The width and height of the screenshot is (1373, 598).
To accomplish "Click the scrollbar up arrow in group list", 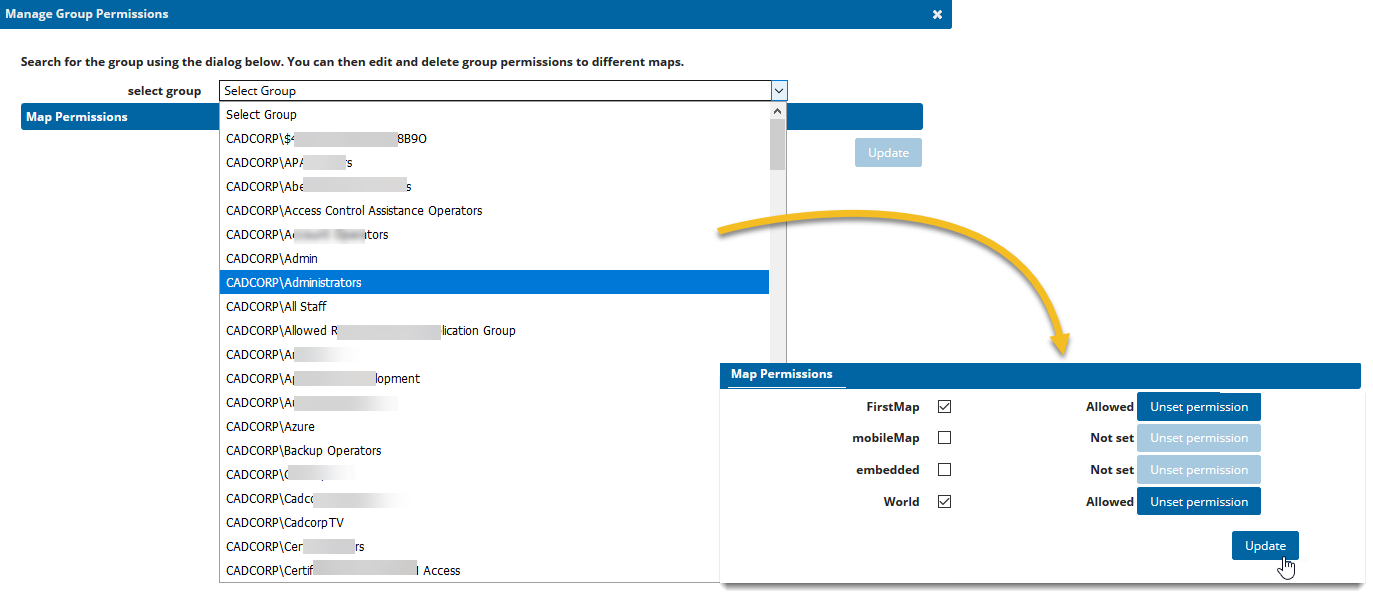I will [x=778, y=111].
